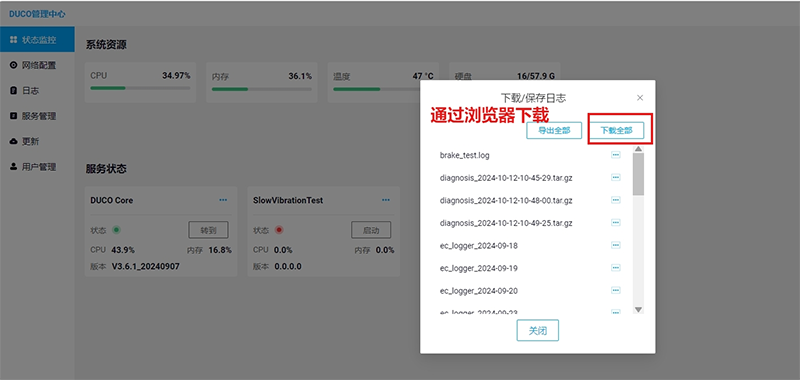Viewport: 800px width, 380px height.
Task: Click 转到 on DUCO Core card
Action: [x=208, y=230]
